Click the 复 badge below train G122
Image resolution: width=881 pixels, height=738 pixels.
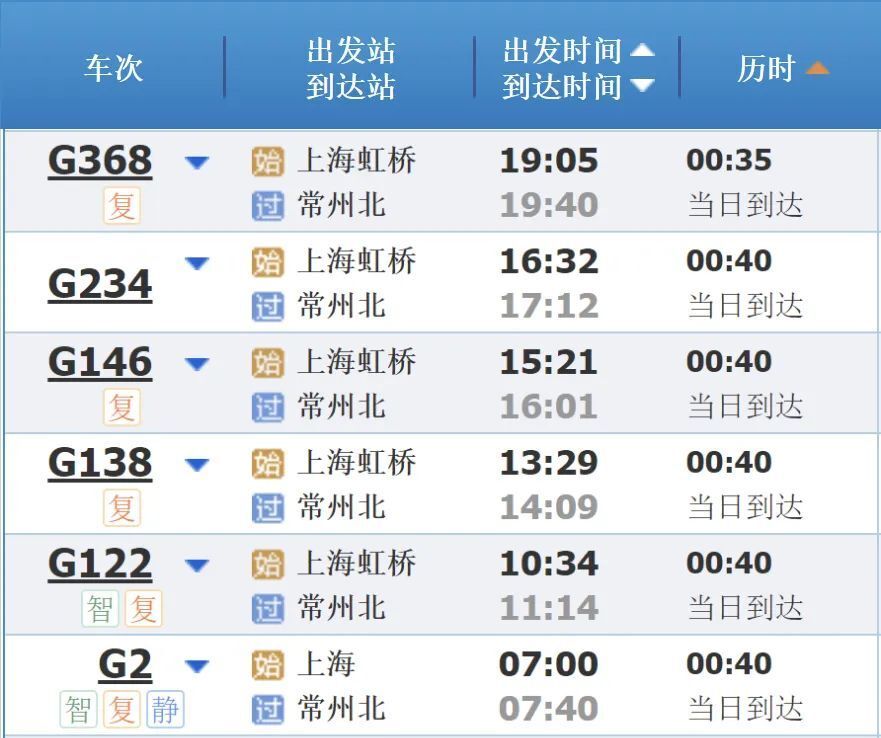tap(144, 607)
